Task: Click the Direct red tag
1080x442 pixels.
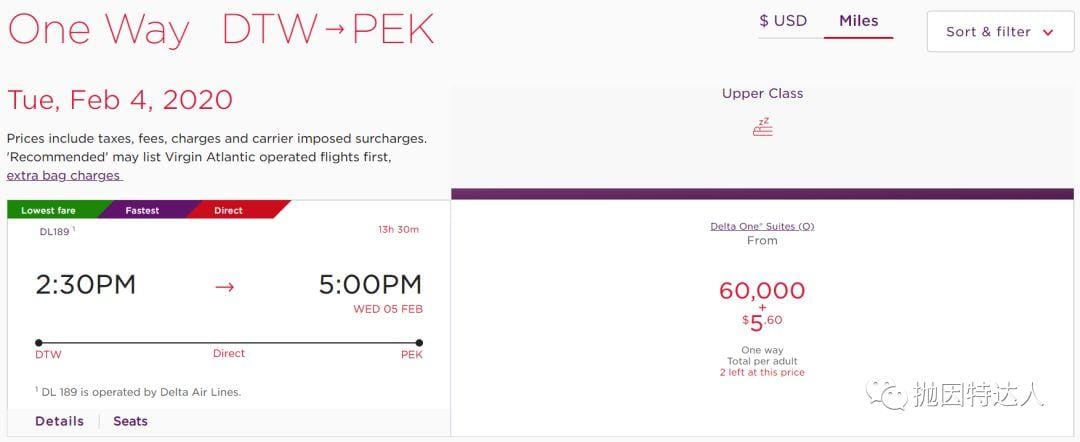Action: (x=228, y=211)
